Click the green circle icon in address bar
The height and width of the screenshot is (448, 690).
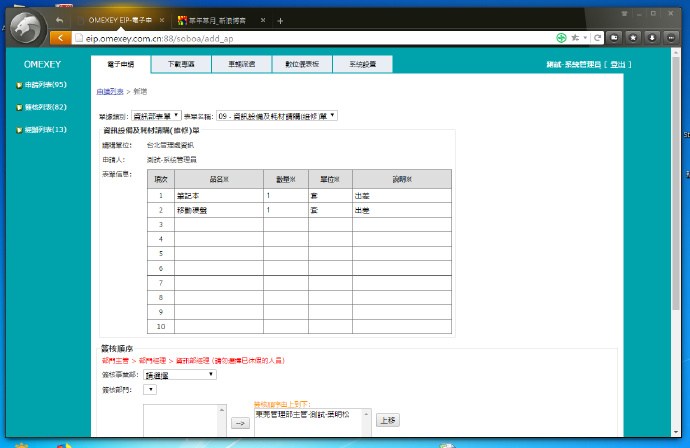click(x=561, y=38)
